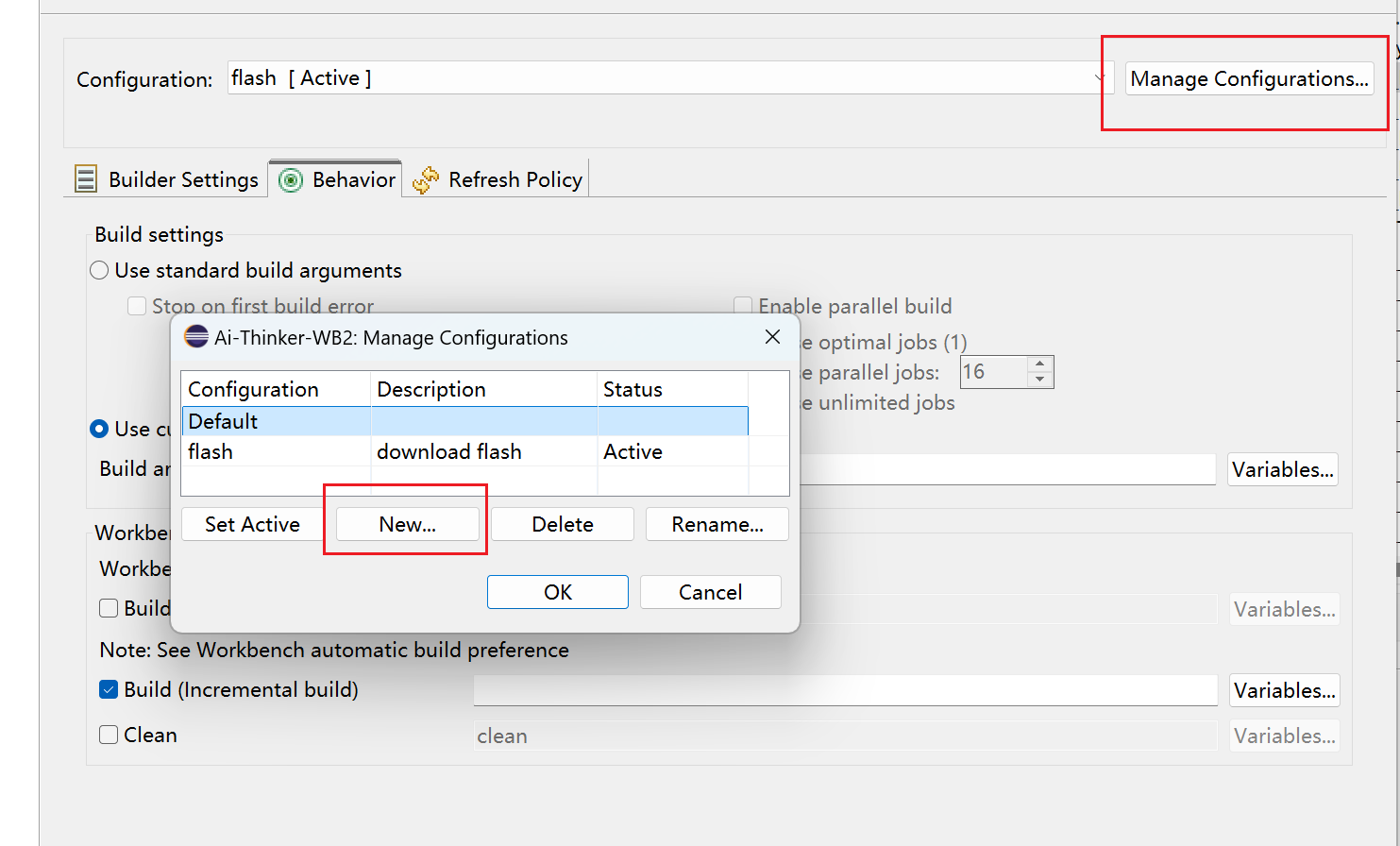Confirm the dialog with OK
The height and width of the screenshot is (846, 1400).
[x=558, y=592]
